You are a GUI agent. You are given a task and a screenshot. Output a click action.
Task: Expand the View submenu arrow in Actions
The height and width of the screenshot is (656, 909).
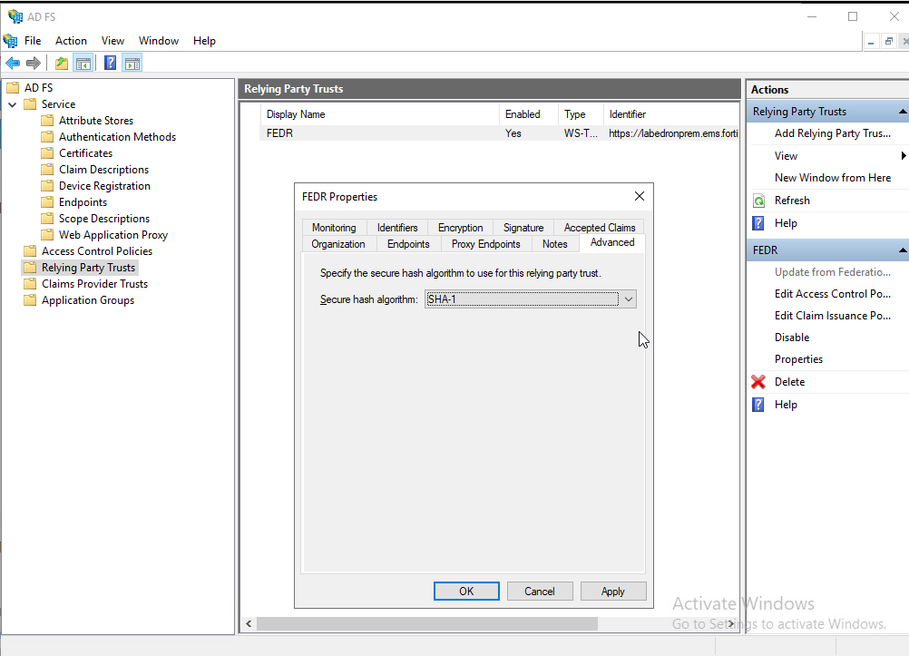[903, 156]
